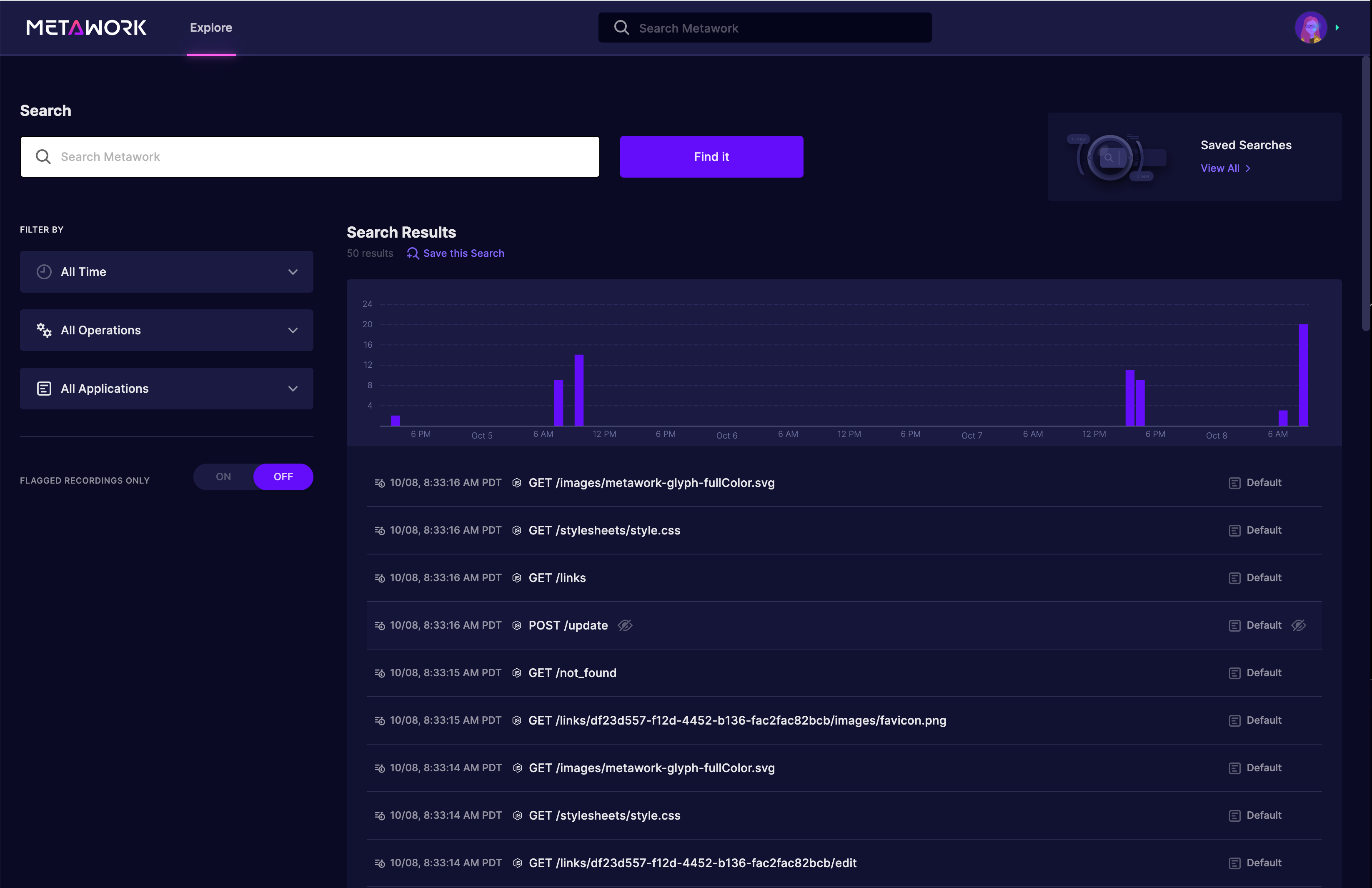Click the hidden-eye icon beside Default in POST row

coord(1298,626)
